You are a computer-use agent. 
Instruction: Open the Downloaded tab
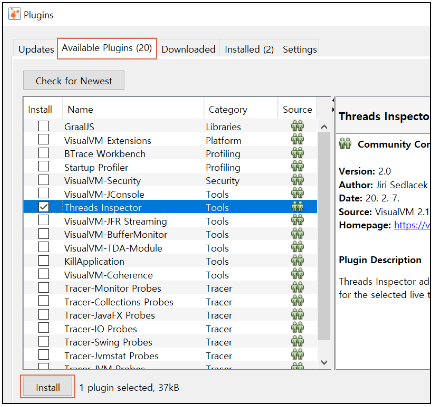pyautogui.click(x=188, y=49)
